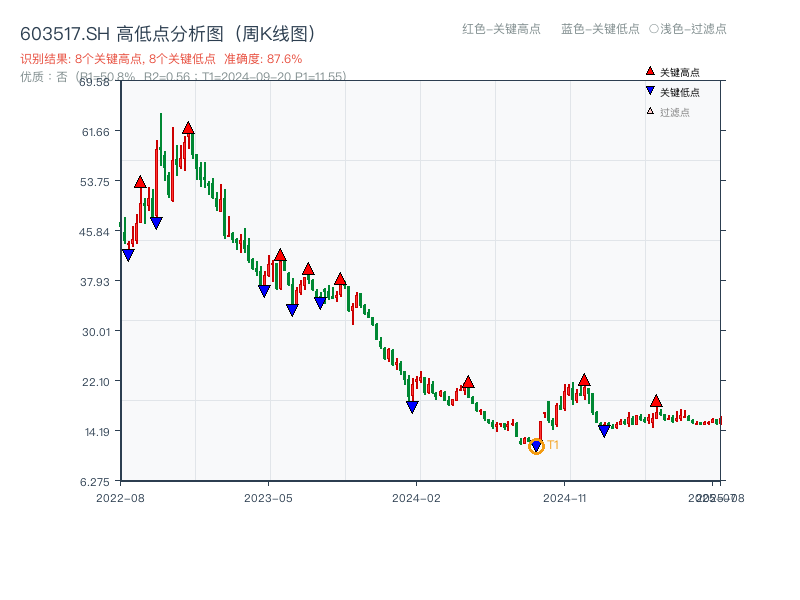Click the 2024-02 label on the x-axis

click(x=418, y=497)
